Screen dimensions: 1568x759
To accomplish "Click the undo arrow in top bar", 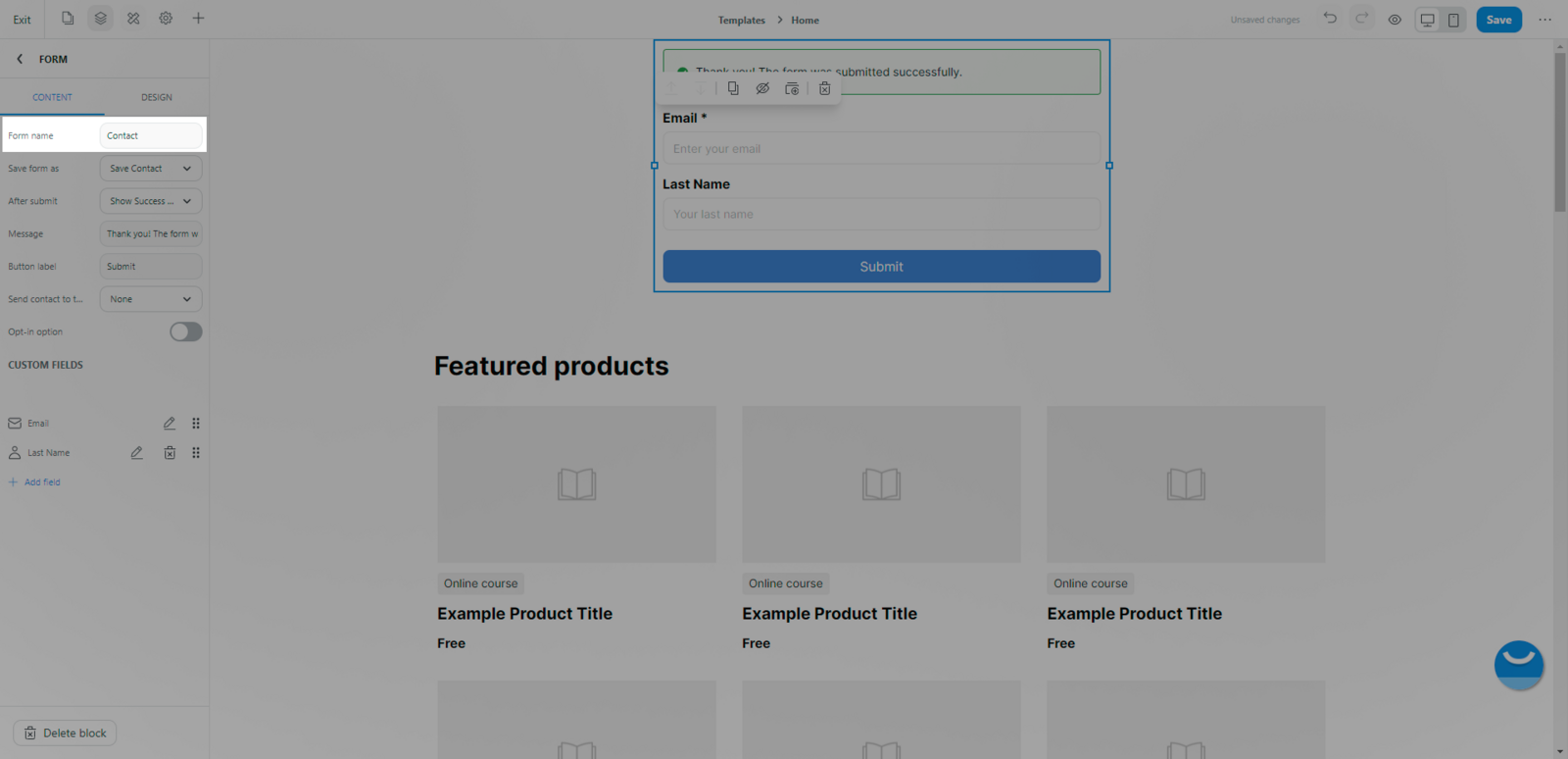I will 1330,19.
